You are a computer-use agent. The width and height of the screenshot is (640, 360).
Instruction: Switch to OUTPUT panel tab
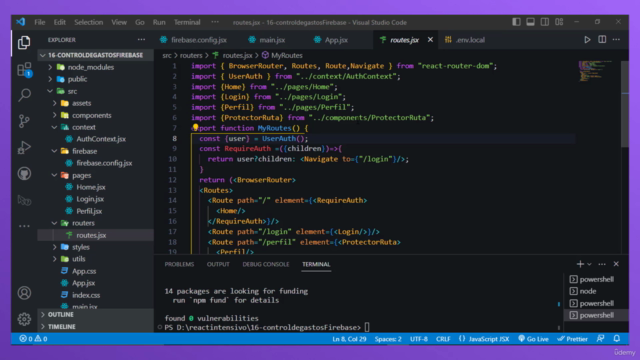[x=218, y=264]
